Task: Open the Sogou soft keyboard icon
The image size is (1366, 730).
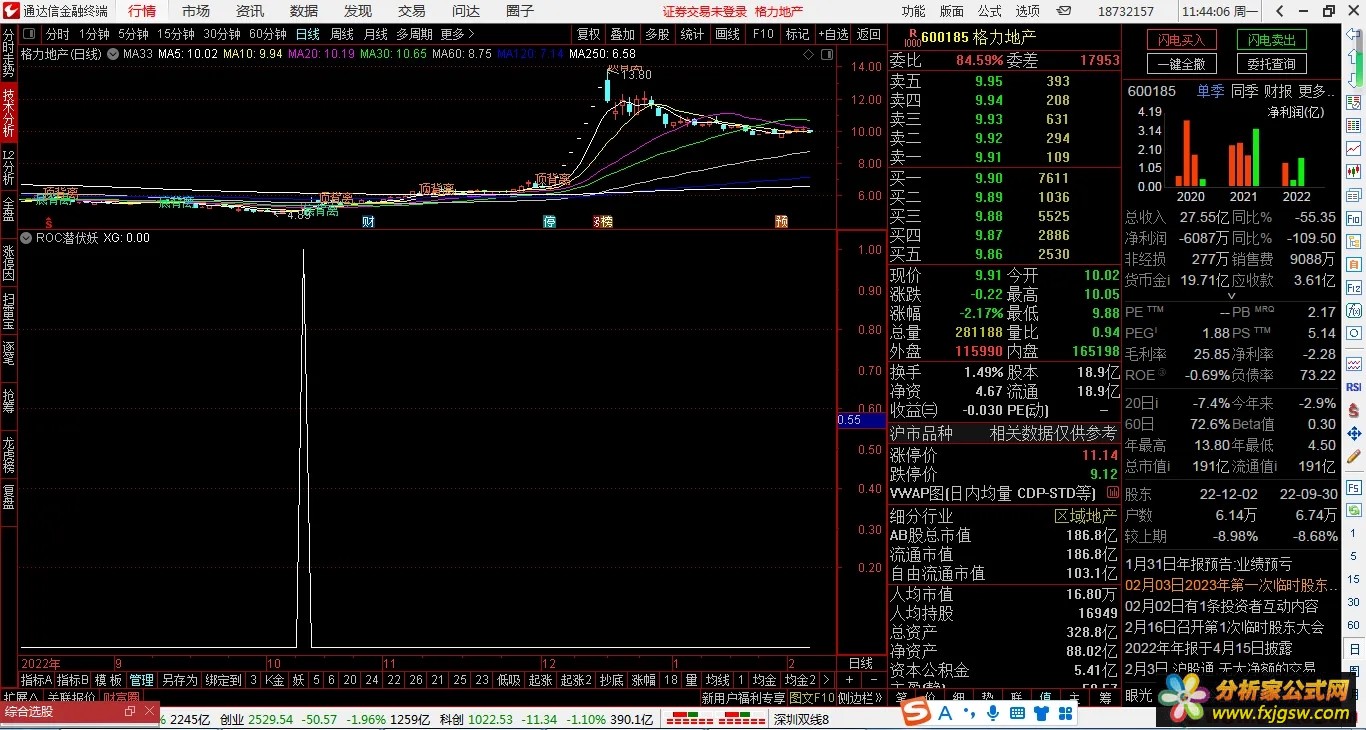Action: tap(1017, 712)
